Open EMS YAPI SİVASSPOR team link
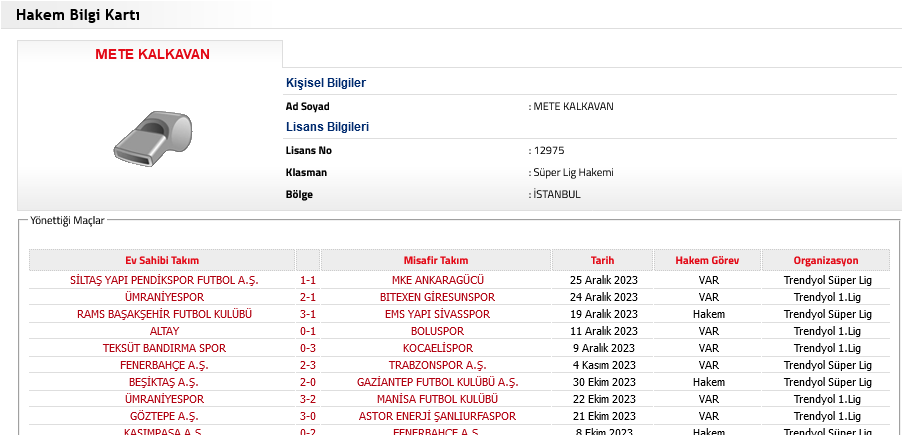 437,314
